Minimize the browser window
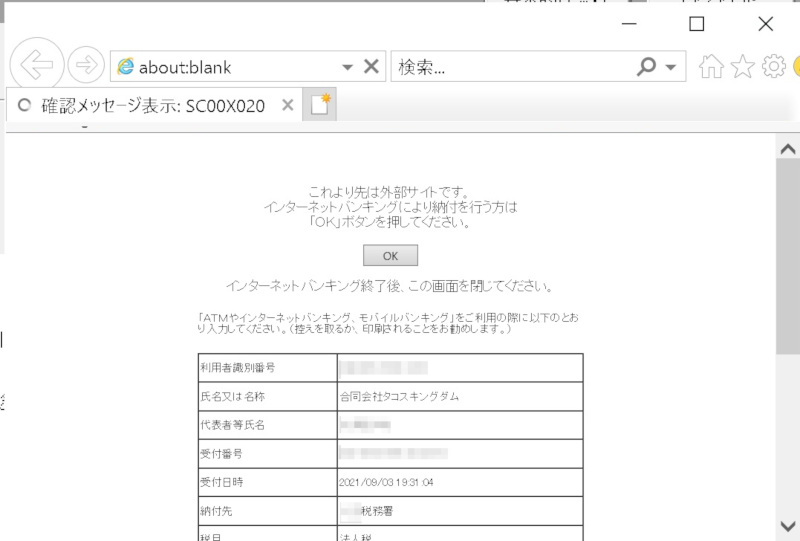 (x=629, y=24)
